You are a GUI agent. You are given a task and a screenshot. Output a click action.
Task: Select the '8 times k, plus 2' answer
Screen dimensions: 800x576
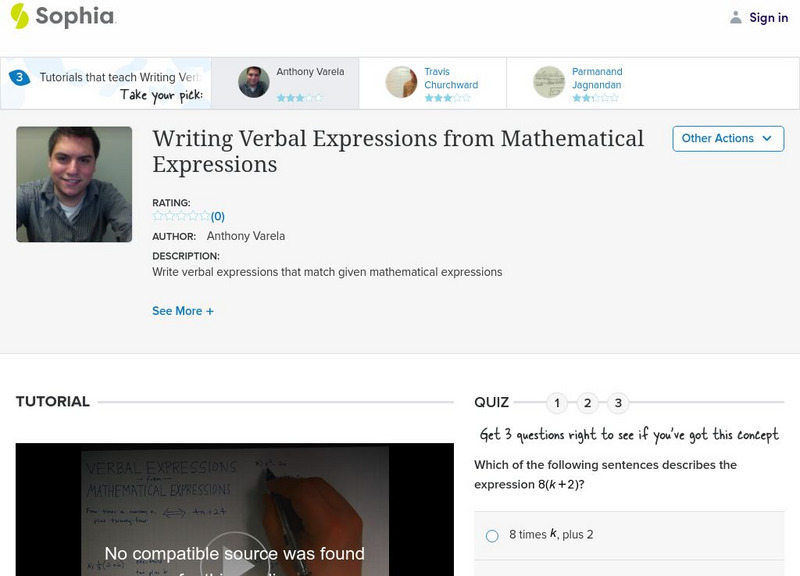tap(492, 536)
